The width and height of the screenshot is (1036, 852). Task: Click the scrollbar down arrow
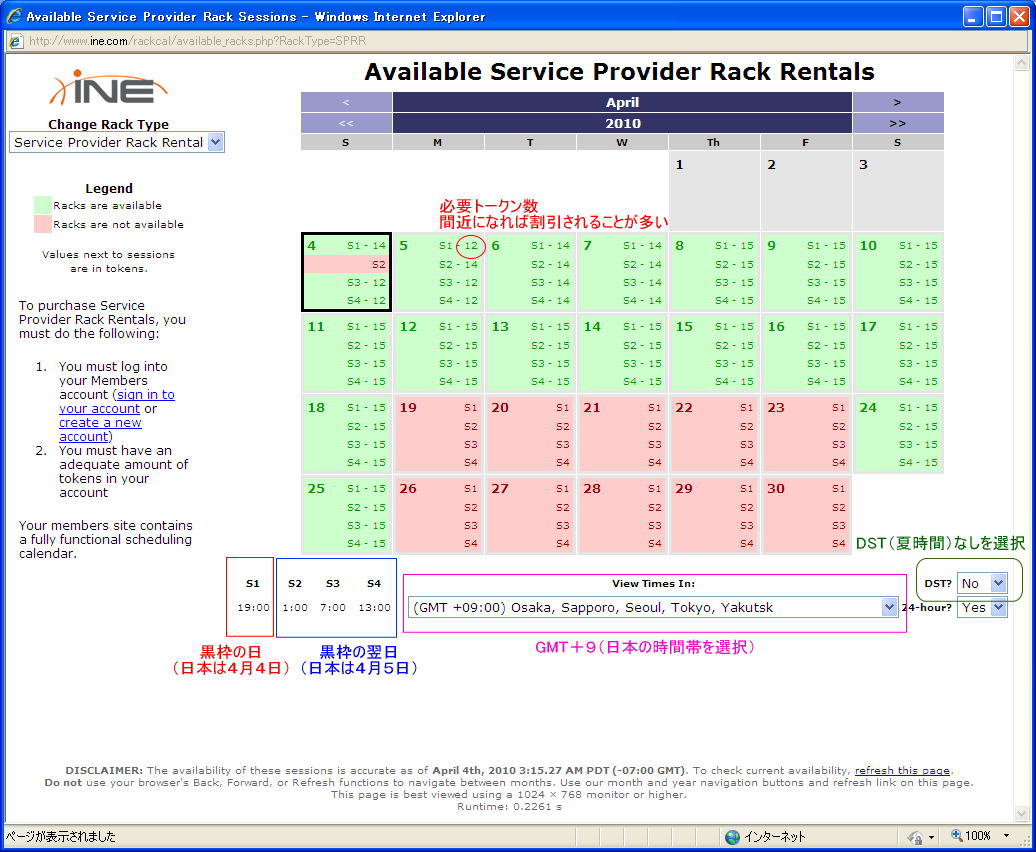[1021, 814]
